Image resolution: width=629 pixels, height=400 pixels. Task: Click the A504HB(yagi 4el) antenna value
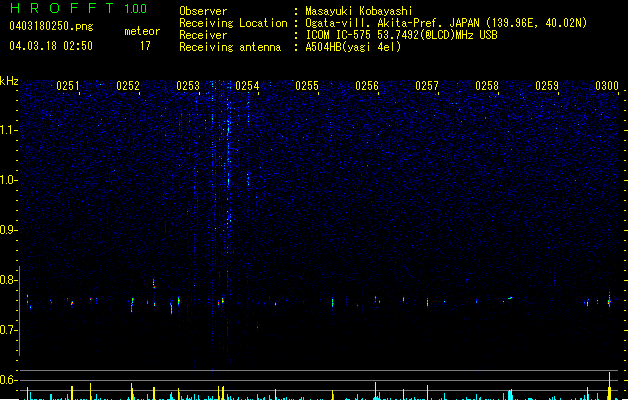353,47
